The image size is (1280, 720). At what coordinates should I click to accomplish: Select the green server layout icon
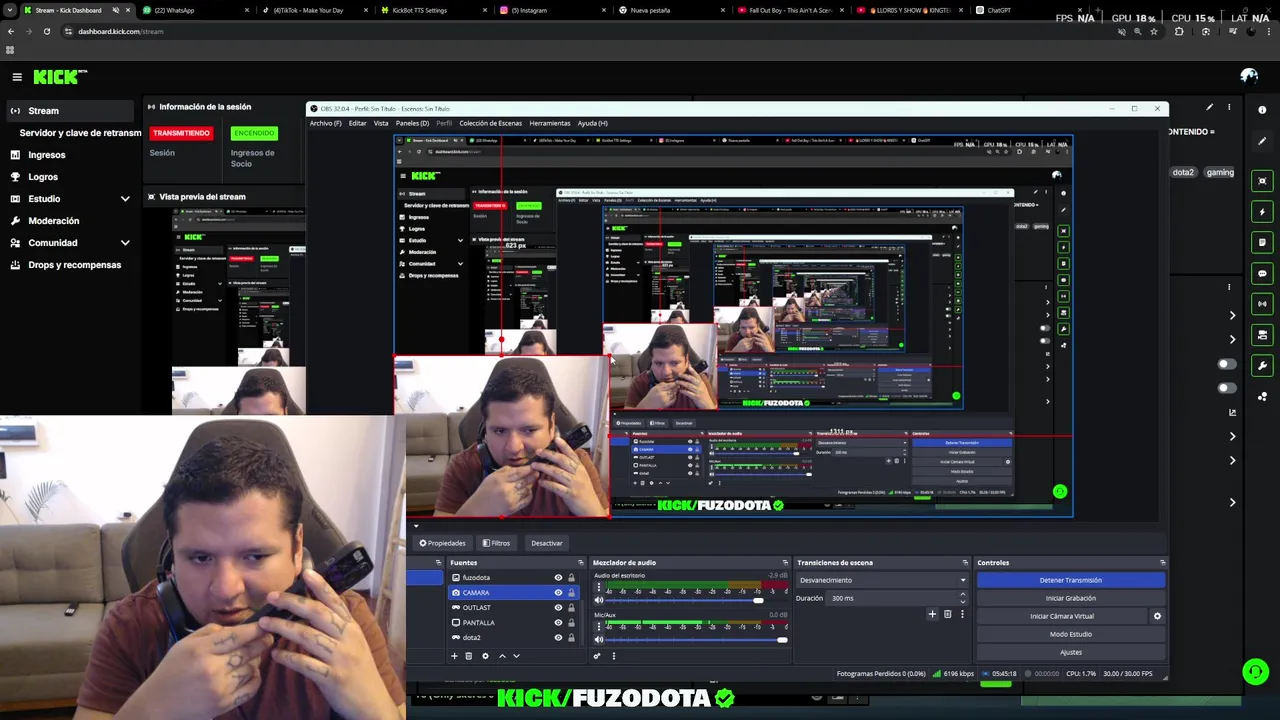[x=1262, y=335]
